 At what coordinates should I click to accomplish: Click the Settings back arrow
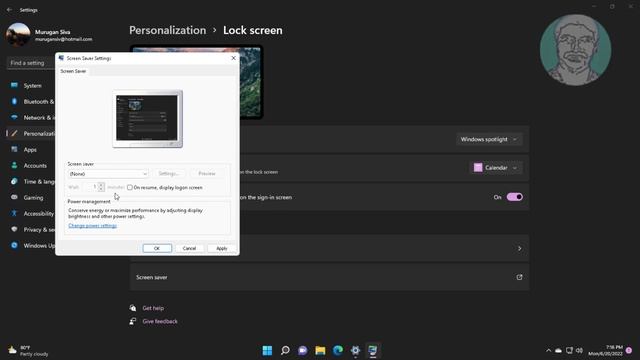click(x=9, y=10)
